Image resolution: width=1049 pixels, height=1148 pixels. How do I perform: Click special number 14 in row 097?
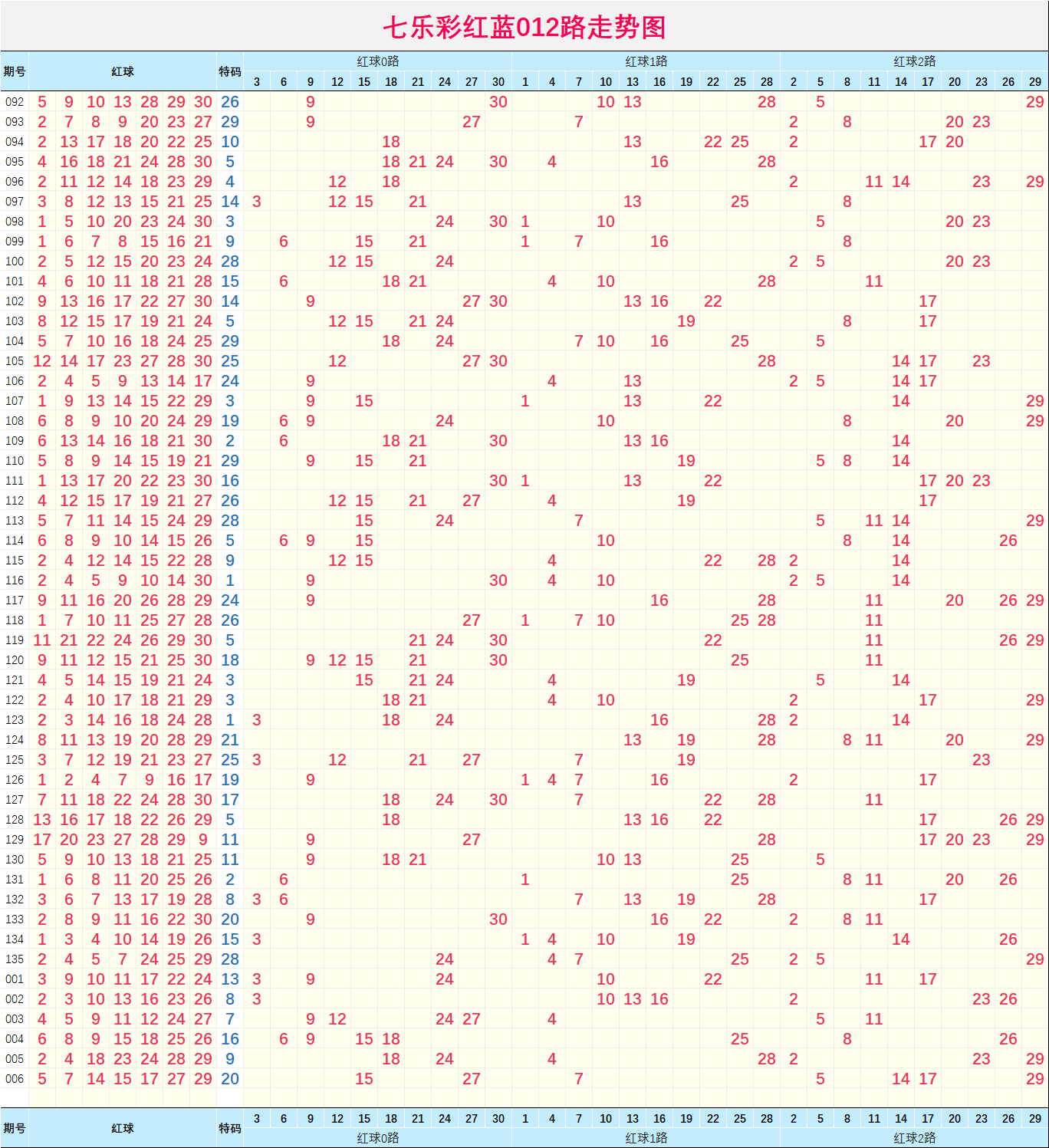click(230, 202)
